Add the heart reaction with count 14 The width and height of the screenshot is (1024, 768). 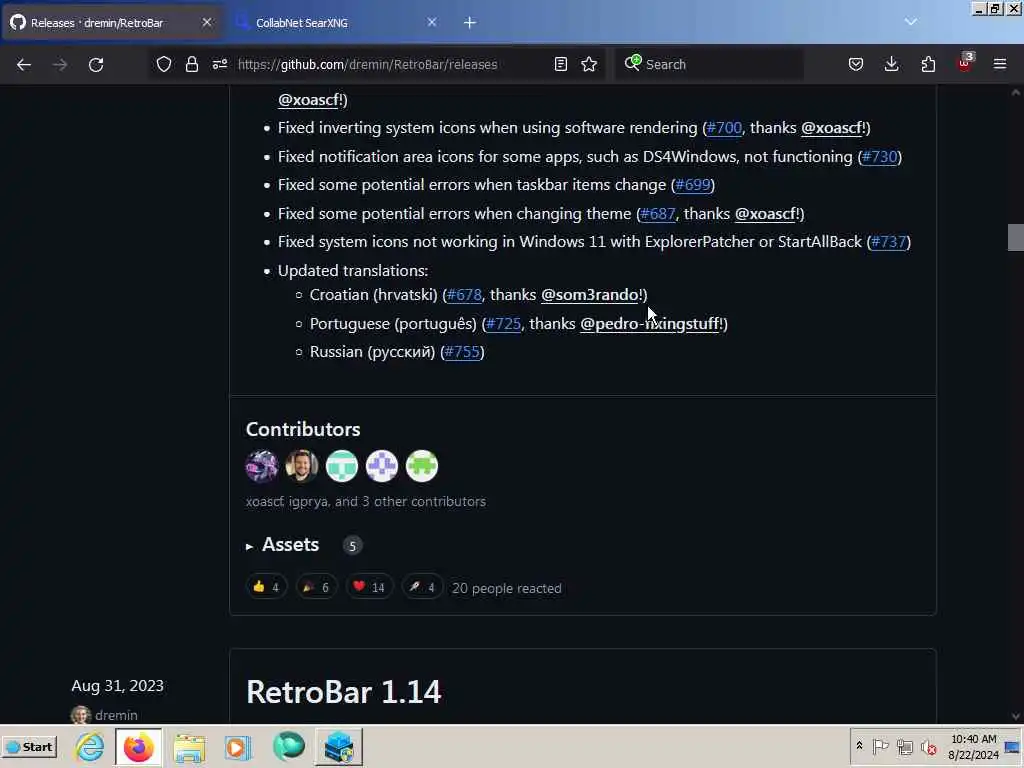click(x=369, y=587)
